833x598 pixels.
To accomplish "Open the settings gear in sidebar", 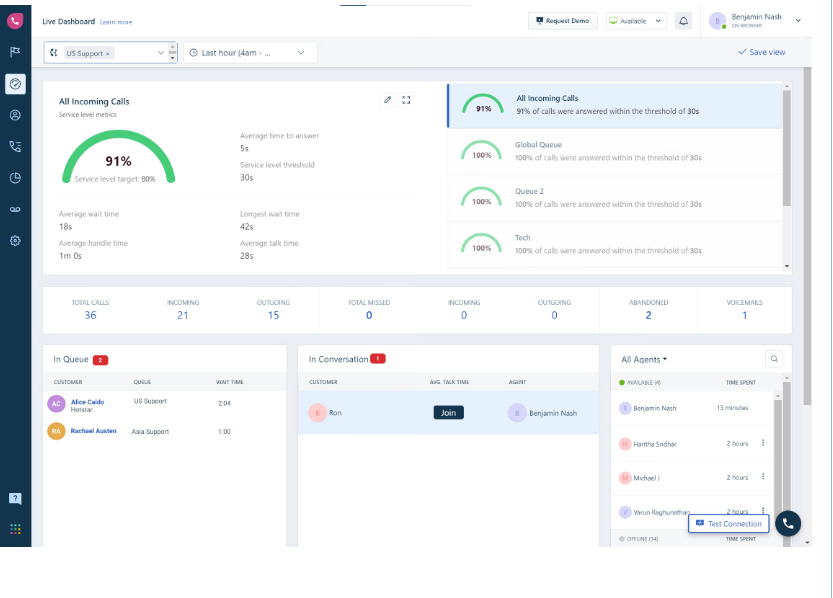I will tap(15, 241).
